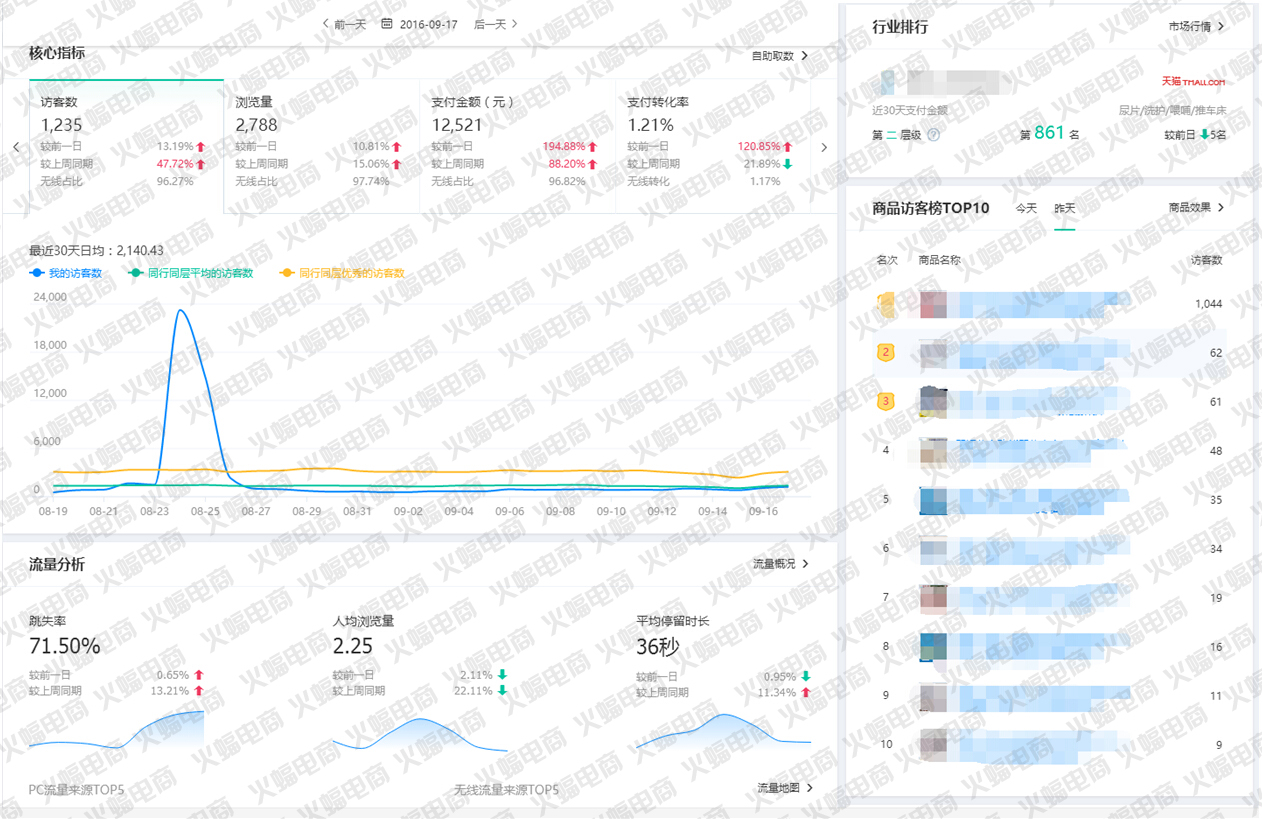Select 昨天 tab in TOP10
Screen dimensions: 1262x819
click(1064, 208)
